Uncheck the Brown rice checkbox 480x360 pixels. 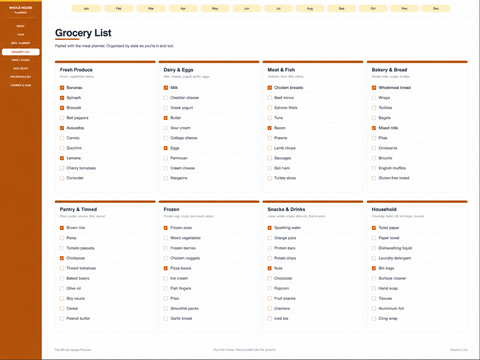point(62,228)
